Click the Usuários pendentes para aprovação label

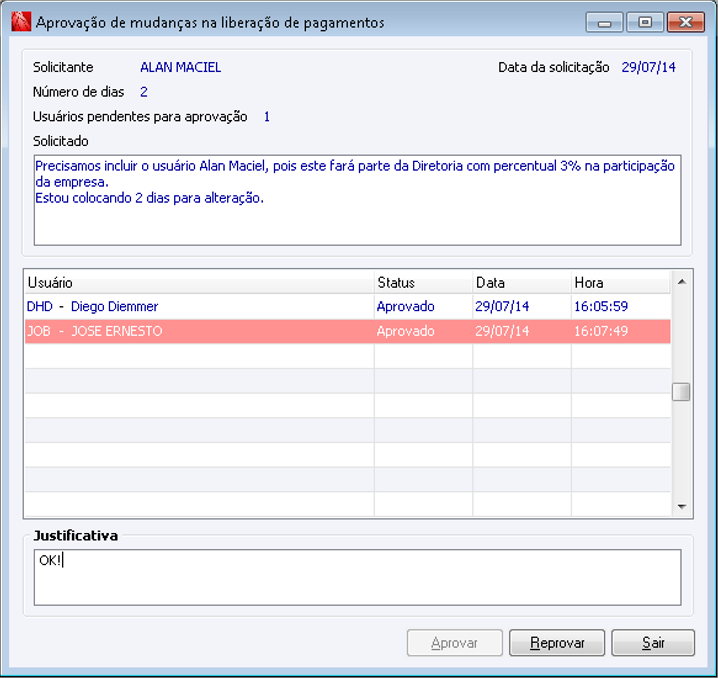[140, 117]
